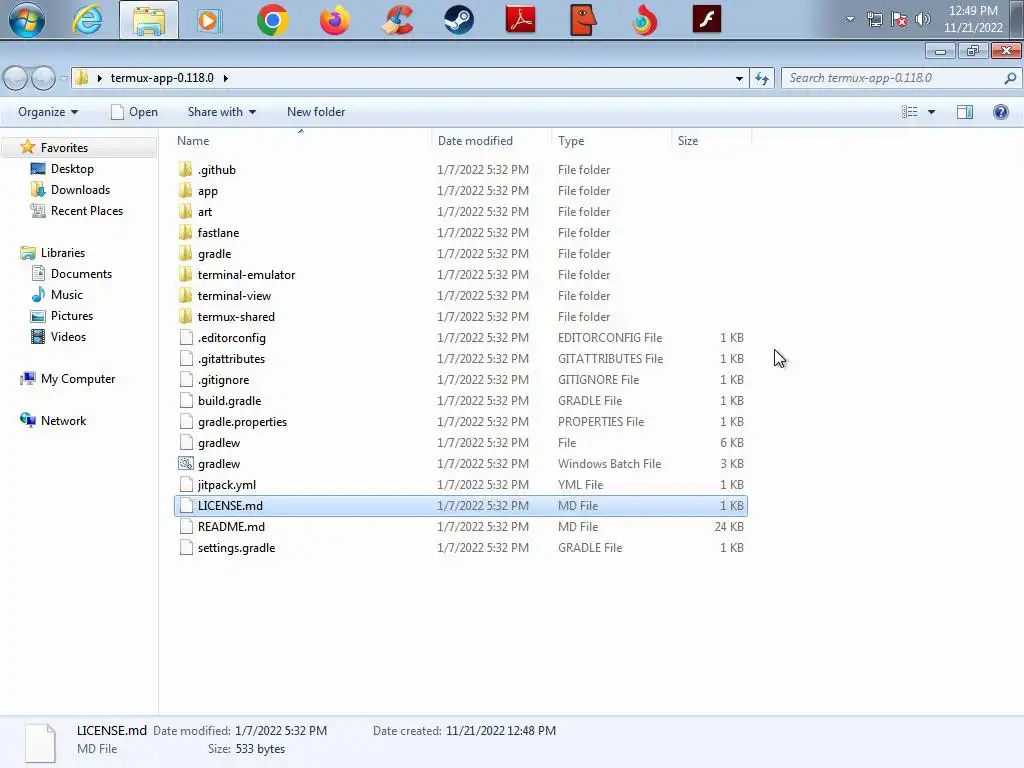Click the volume speaker tray icon
The image size is (1024, 768).
[x=922, y=19]
